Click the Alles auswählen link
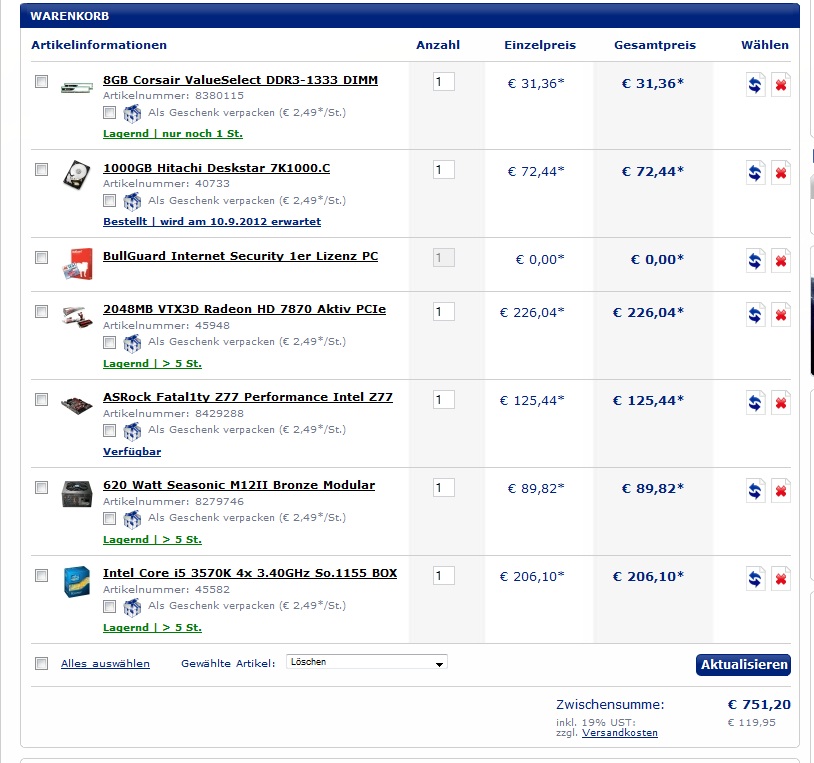The width and height of the screenshot is (814, 763). coord(105,663)
